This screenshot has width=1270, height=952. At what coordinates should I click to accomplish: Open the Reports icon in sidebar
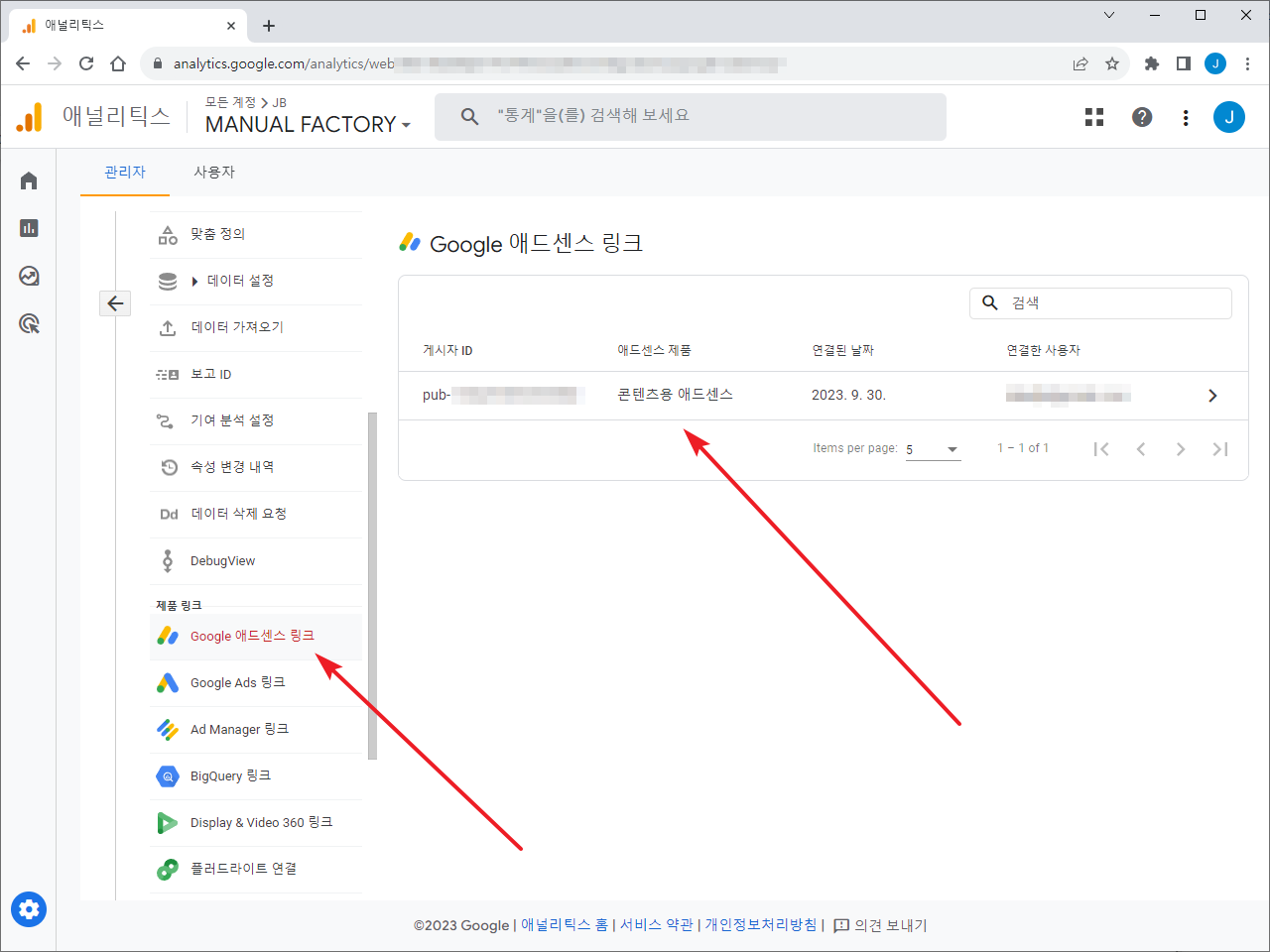click(29, 228)
